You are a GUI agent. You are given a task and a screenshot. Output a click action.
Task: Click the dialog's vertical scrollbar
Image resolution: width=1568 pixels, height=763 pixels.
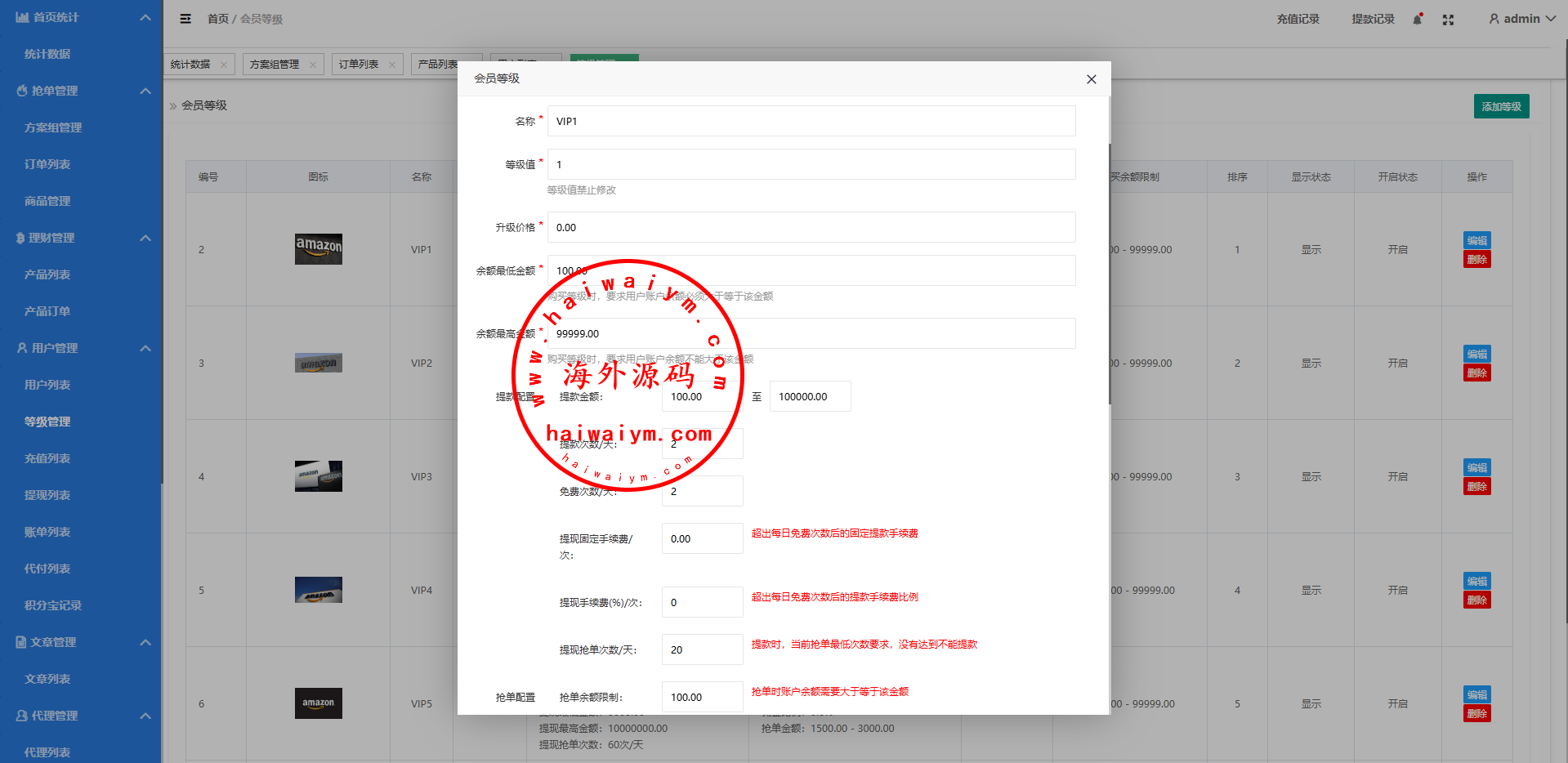(1109, 274)
